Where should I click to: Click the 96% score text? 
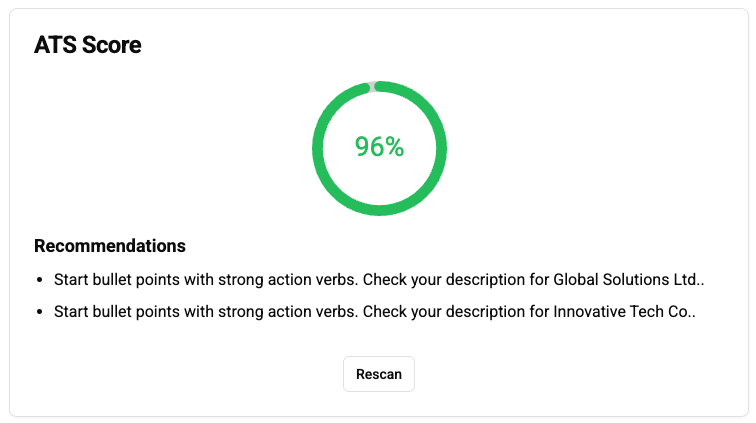pyautogui.click(x=379, y=147)
